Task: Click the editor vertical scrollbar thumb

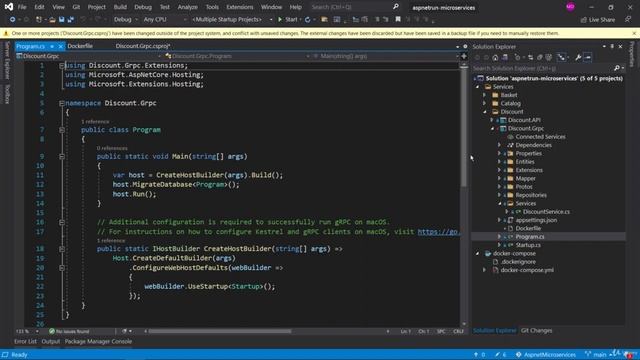Action: [x=464, y=127]
